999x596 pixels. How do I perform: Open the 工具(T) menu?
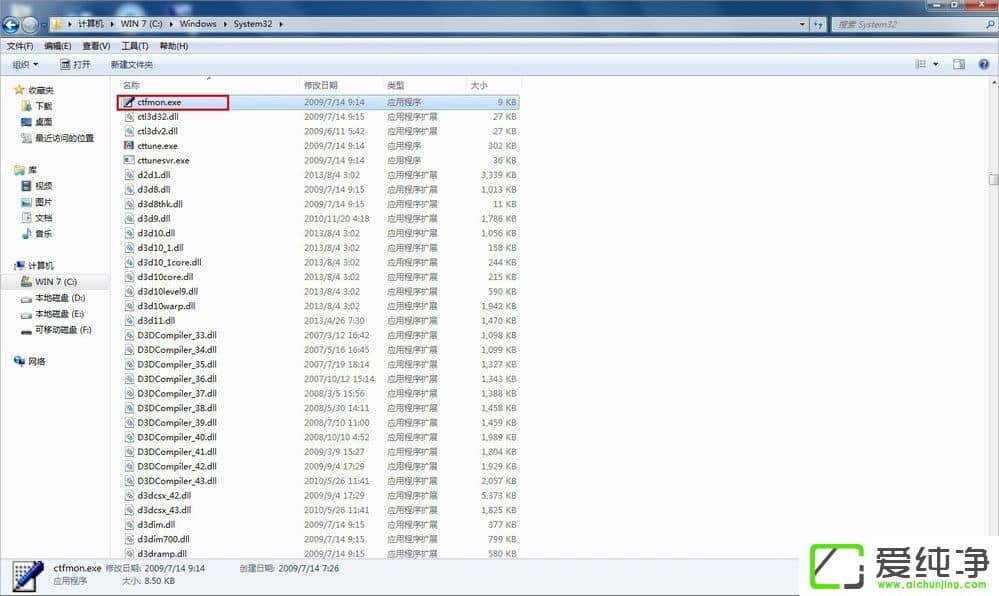click(134, 46)
